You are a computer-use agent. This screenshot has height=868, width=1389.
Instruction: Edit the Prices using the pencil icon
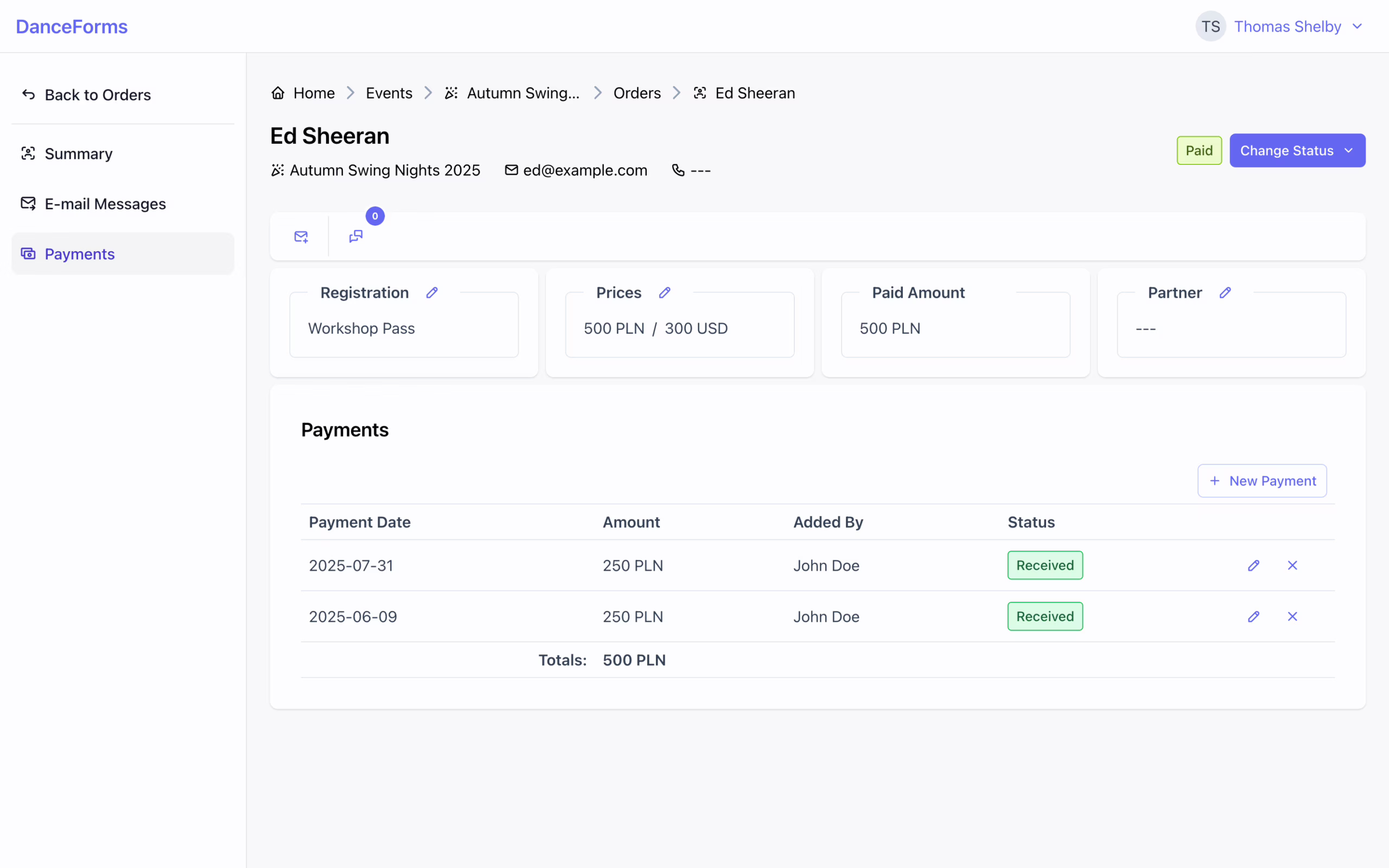click(664, 292)
